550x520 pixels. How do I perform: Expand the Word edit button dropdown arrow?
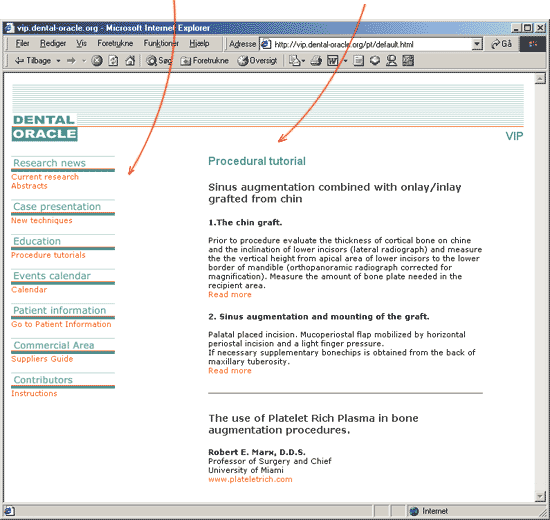click(345, 61)
